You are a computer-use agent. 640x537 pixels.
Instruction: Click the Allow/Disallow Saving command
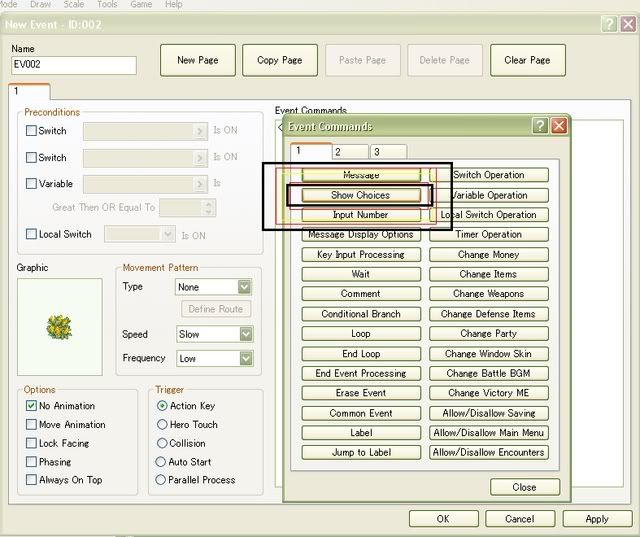[x=489, y=413]
